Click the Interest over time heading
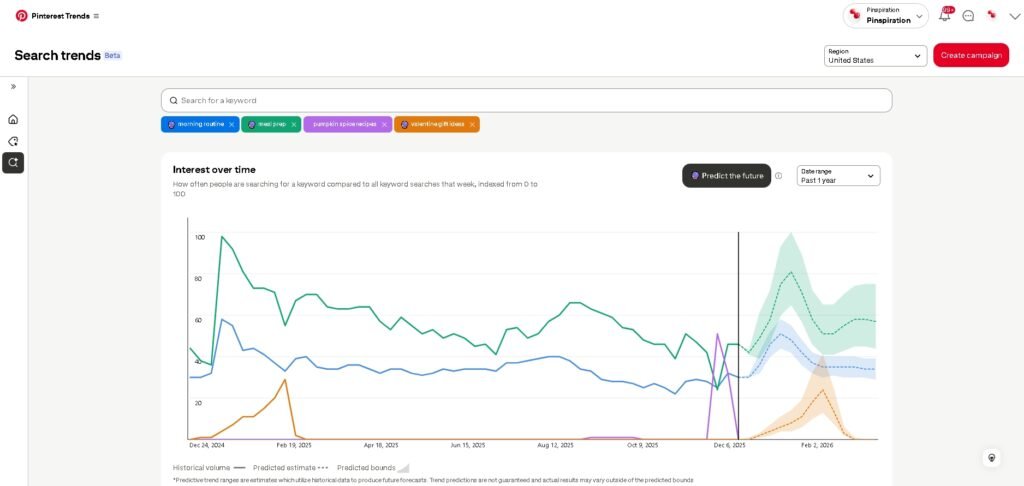Viewport: 1024px width, 486px height. 214,170
